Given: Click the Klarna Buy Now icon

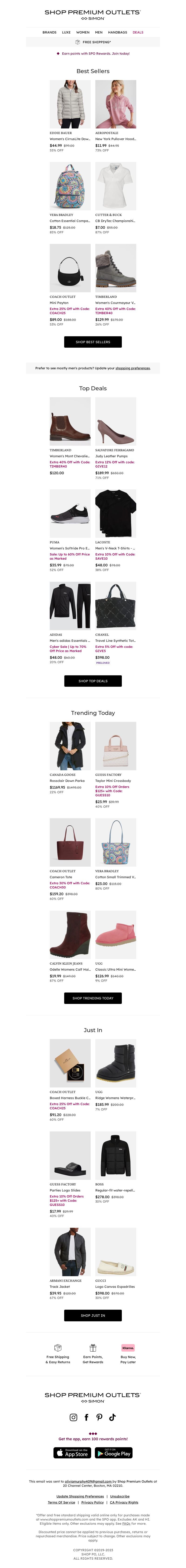Looking at the screenshot, I should click(x=128, y=1348).
